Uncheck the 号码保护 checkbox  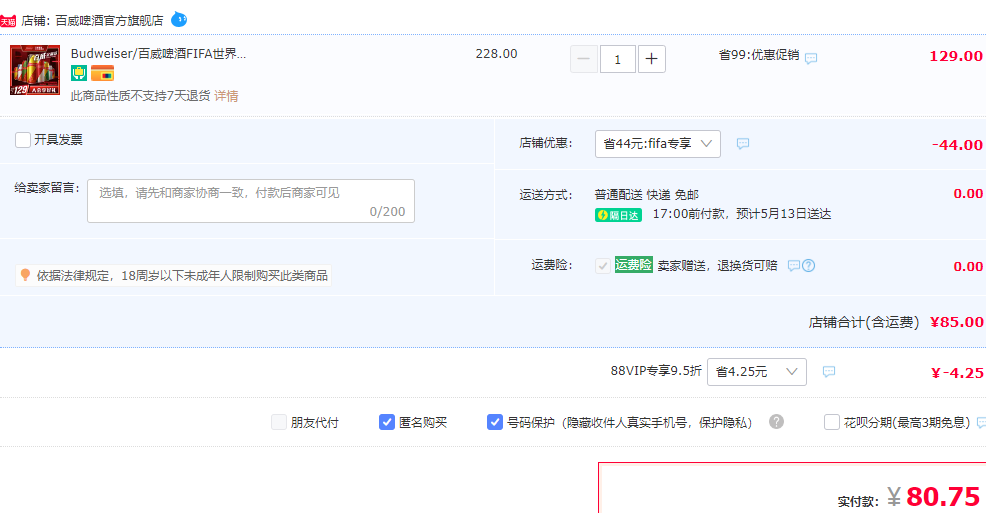495,422
